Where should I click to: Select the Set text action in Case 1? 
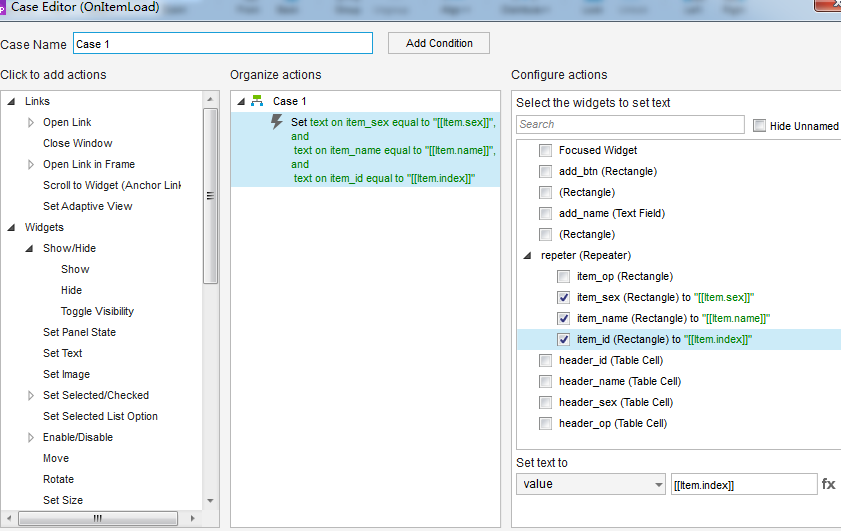365,150
